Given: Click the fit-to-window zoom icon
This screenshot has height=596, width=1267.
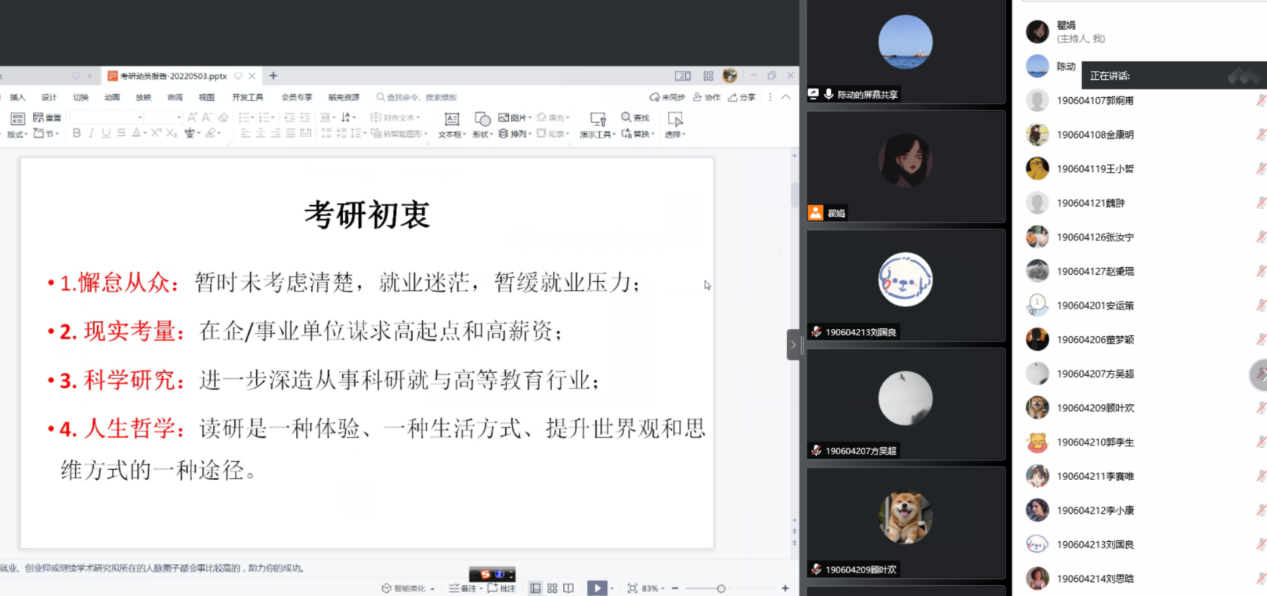Looking at the screenshot, I should click(x=632, y=588).
